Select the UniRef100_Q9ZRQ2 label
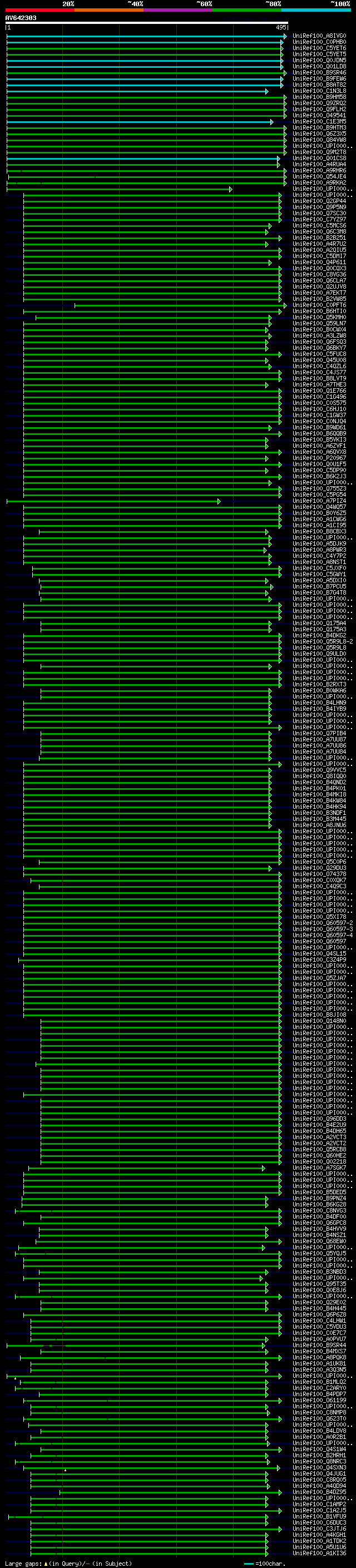 (x=319, y=103)
